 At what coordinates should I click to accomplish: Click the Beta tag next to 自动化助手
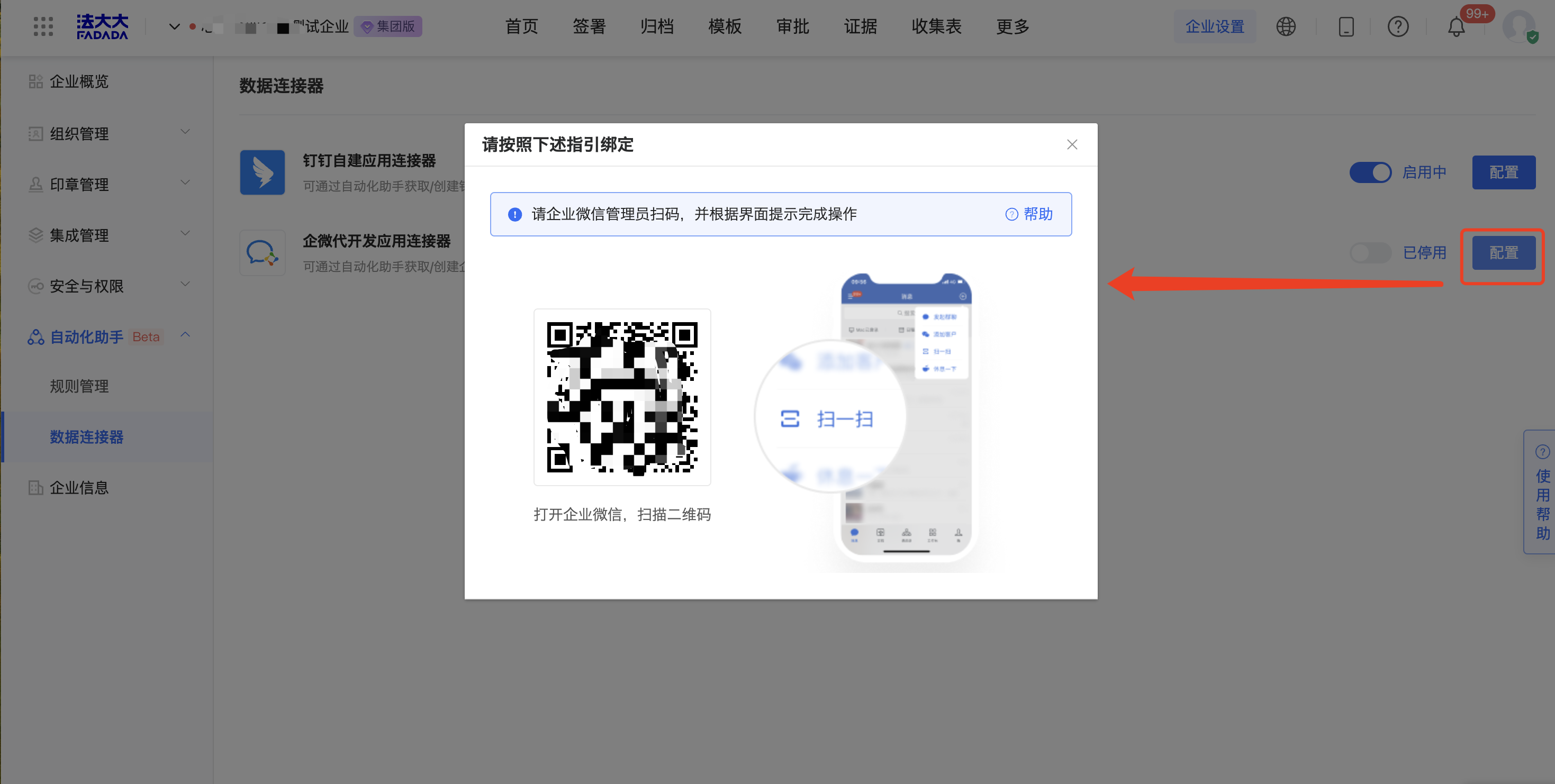click(x=146, y=337)
